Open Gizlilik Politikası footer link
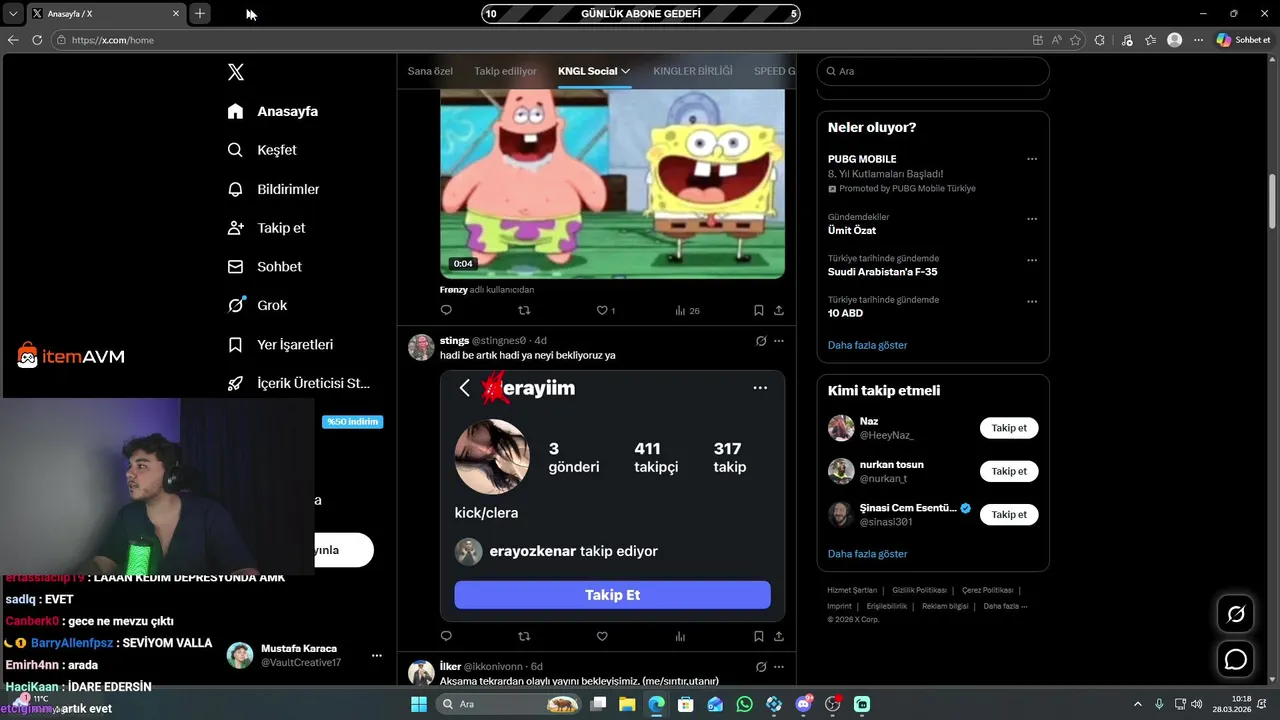This screenshot has width=1280, height=720. pyautogui.click(x=920, y=590)
